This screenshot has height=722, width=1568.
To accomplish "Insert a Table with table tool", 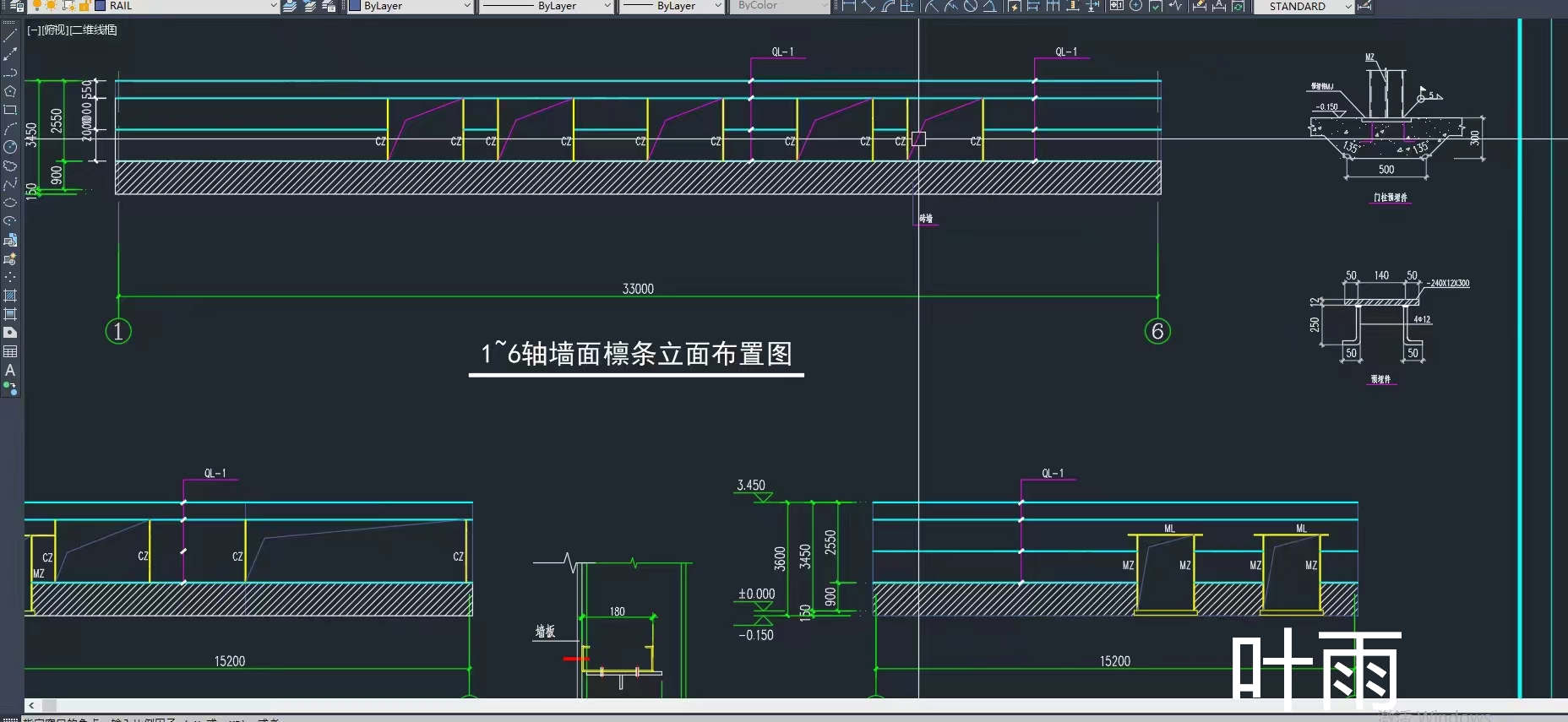I will click(x=10, y=351).
